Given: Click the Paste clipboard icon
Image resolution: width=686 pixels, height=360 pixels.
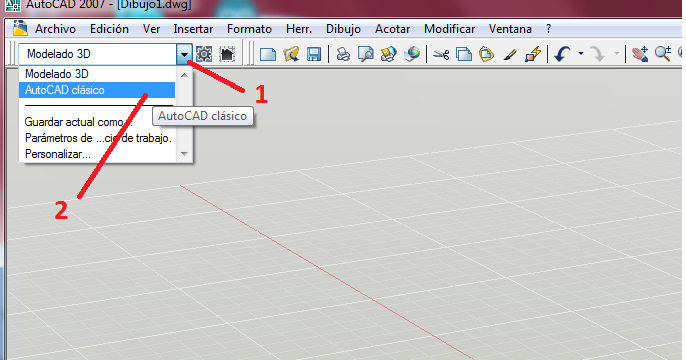Looking at the screenshot, I should (x=486, y=54).
